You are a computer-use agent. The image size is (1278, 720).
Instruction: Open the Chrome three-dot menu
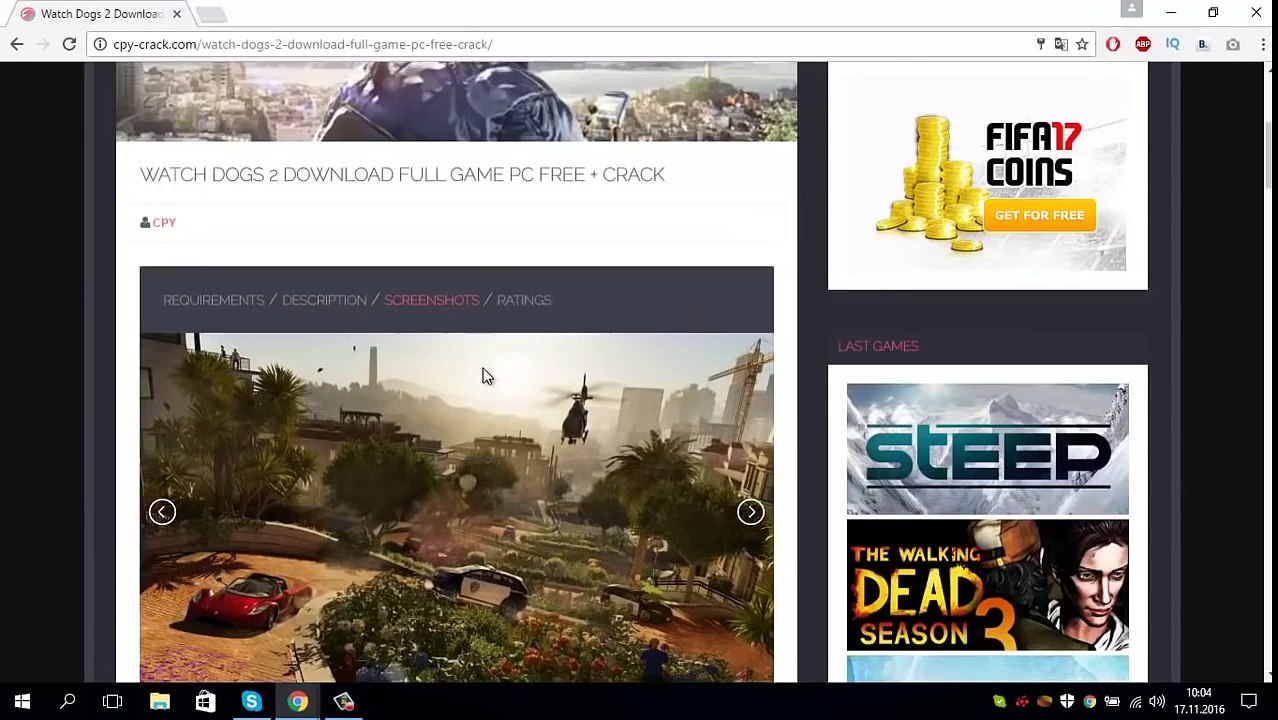1263,44
